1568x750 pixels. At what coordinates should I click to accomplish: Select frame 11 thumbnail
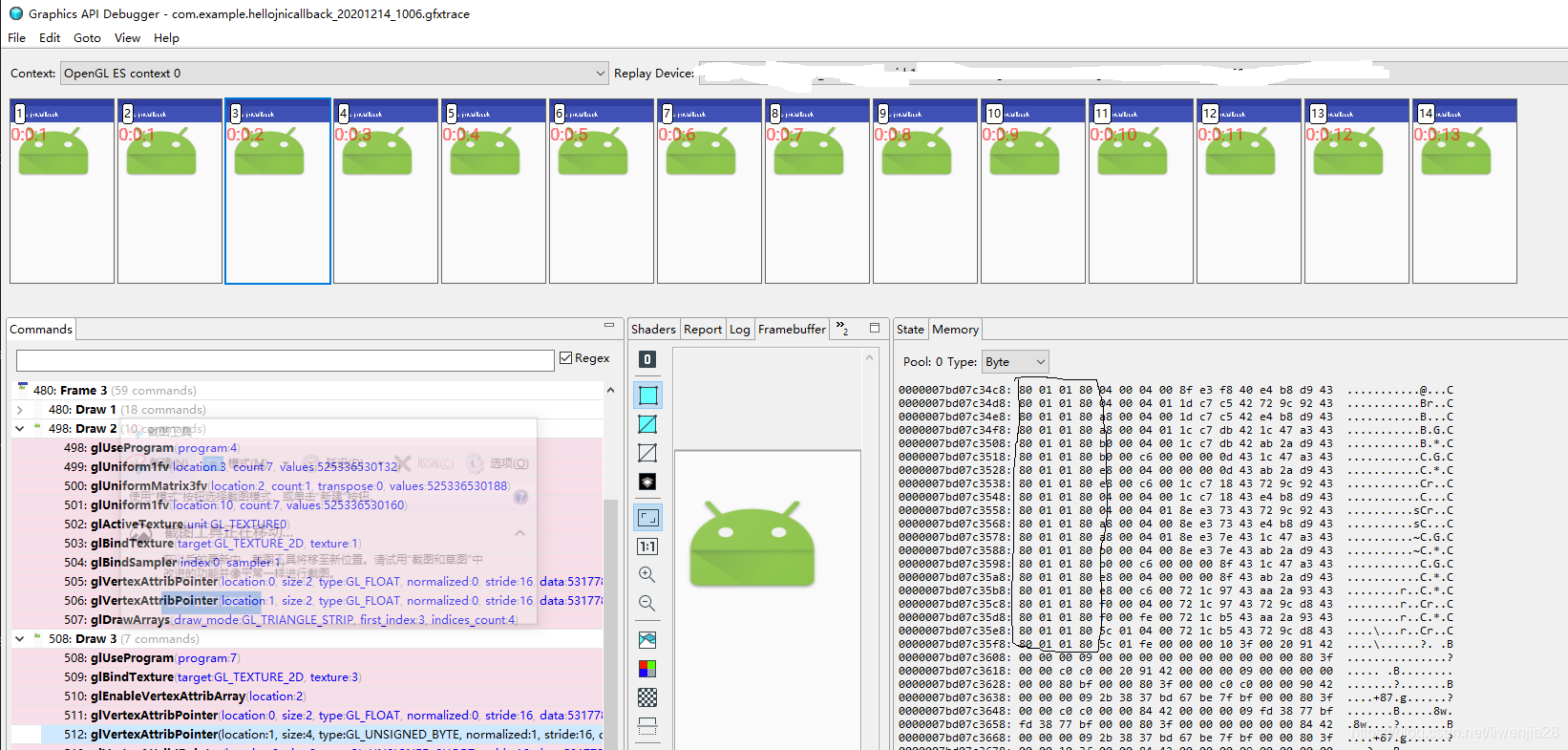pos(1141,191)
